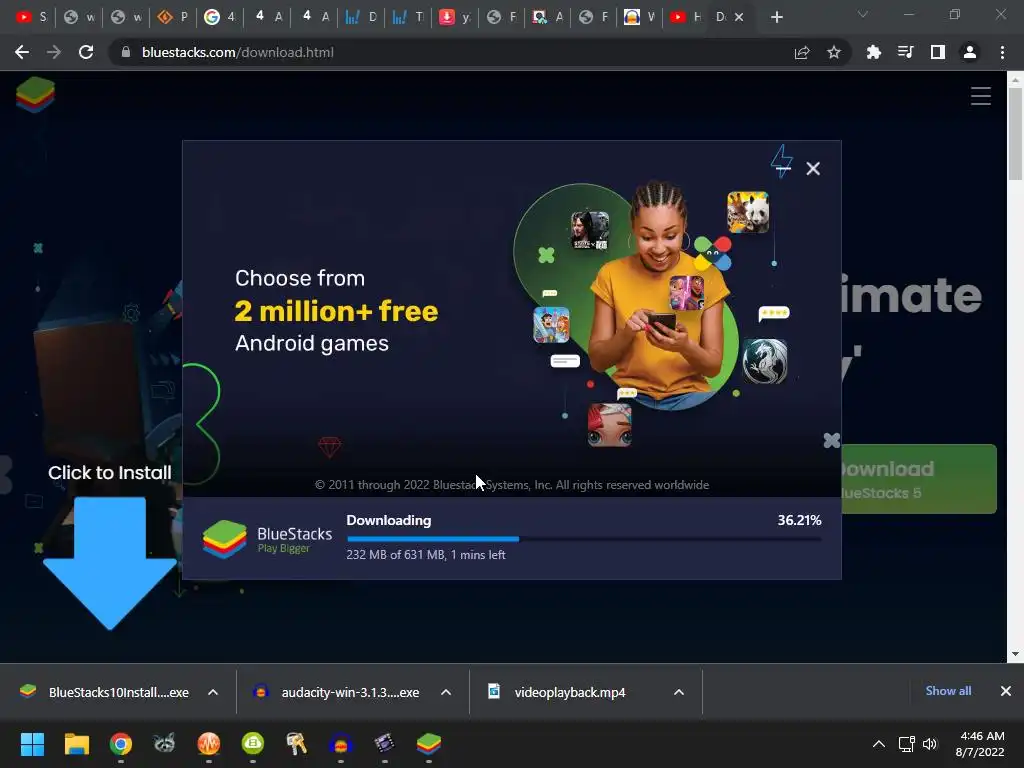Viewport: 1024px width, 768px height.
Task: Show hidden system tray icons
Action: click(879, 744)
